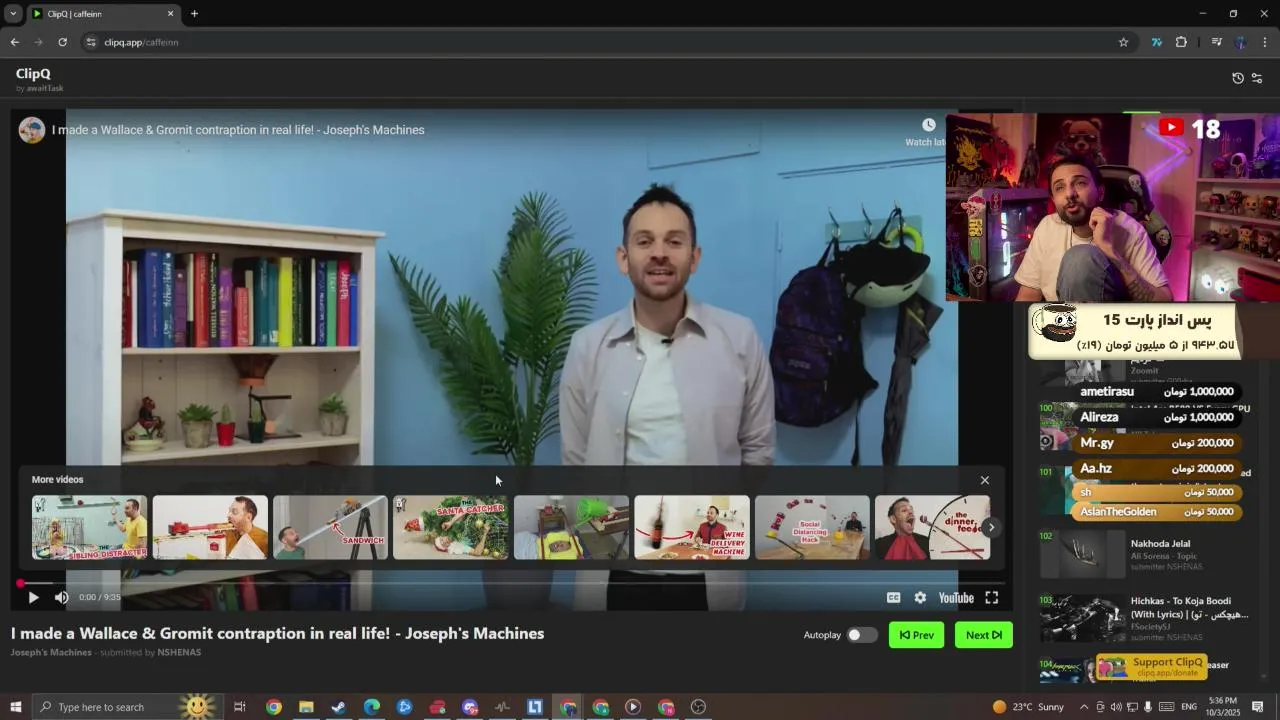The width and height of the screenshot is (1280, 720).
Task: Open the Dinner Feeder video thumbnail
Action: pos(932,527)
